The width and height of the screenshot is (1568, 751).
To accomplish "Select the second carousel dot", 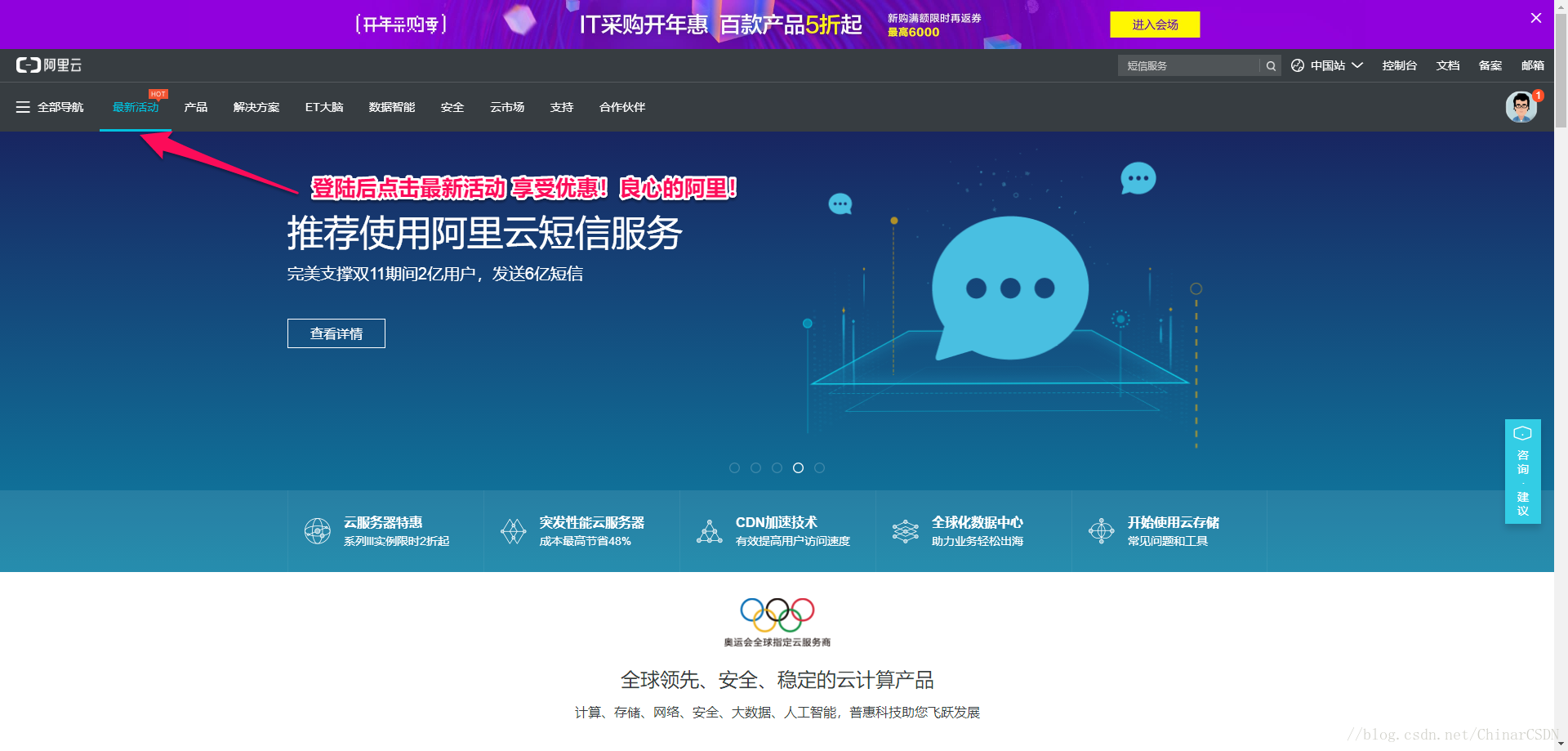I will tap(755, 467).
